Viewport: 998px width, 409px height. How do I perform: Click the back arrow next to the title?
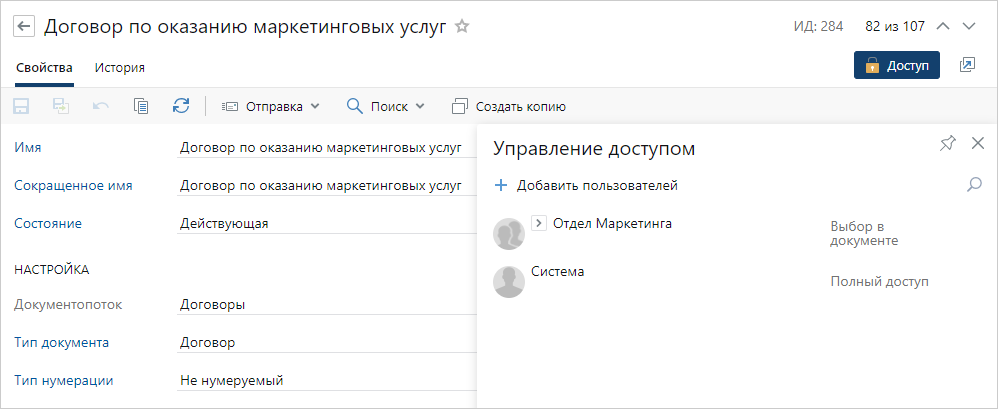(25, 27)
